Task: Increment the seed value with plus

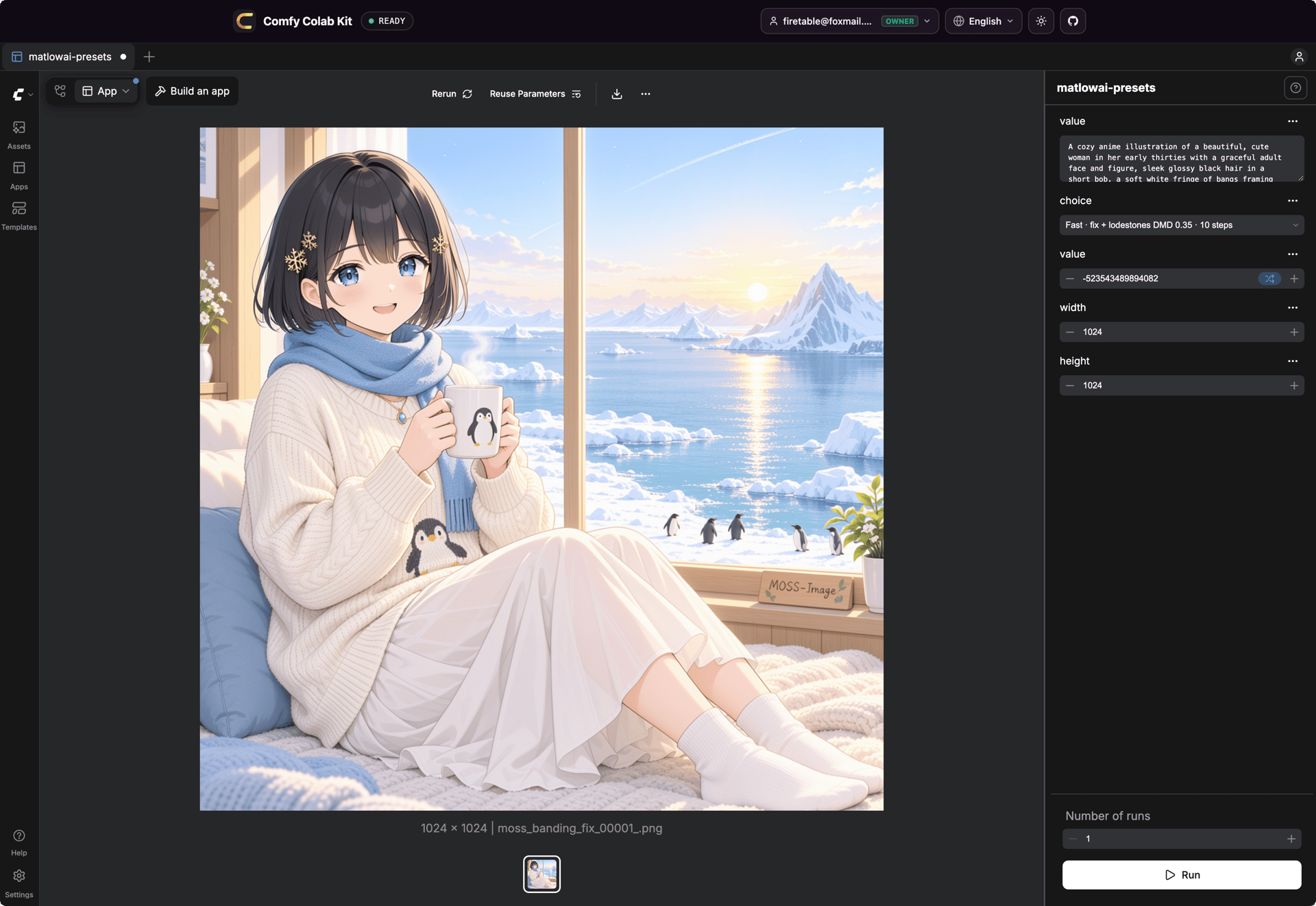Action: pyautogui.click(x=1294, y=279)
